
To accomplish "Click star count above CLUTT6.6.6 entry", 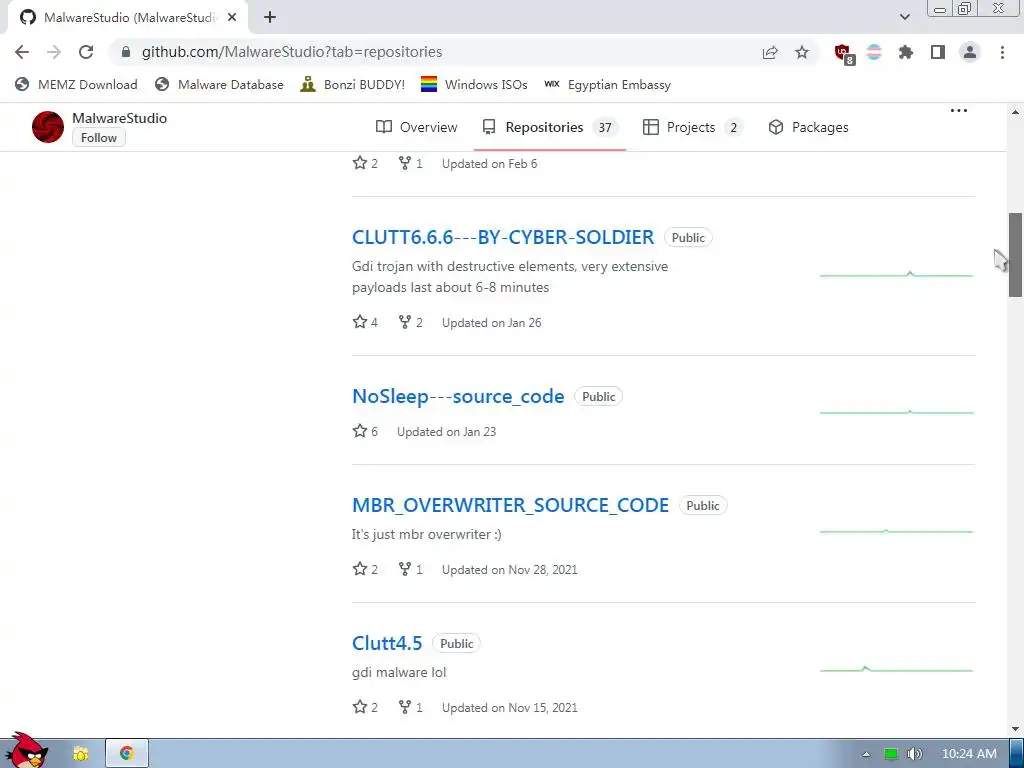I will (x=365, y=163).
